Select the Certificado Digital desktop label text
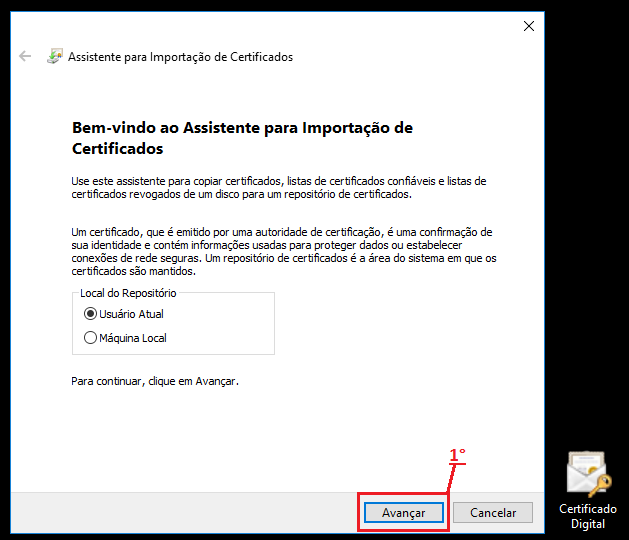The width and height of the screenshot is (629, 540). [587, 516]
